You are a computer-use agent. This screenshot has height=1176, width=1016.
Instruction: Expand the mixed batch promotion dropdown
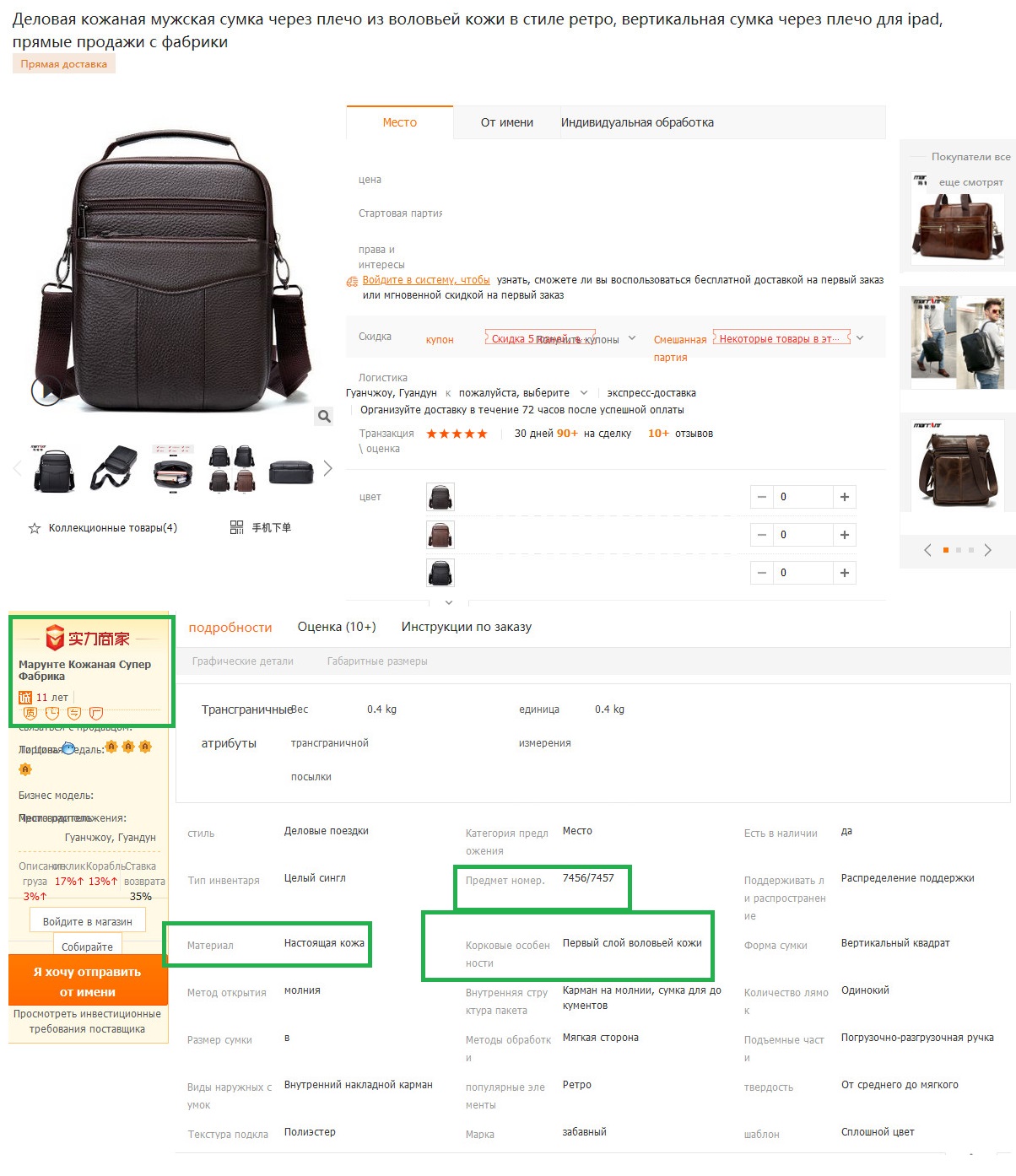860,338
